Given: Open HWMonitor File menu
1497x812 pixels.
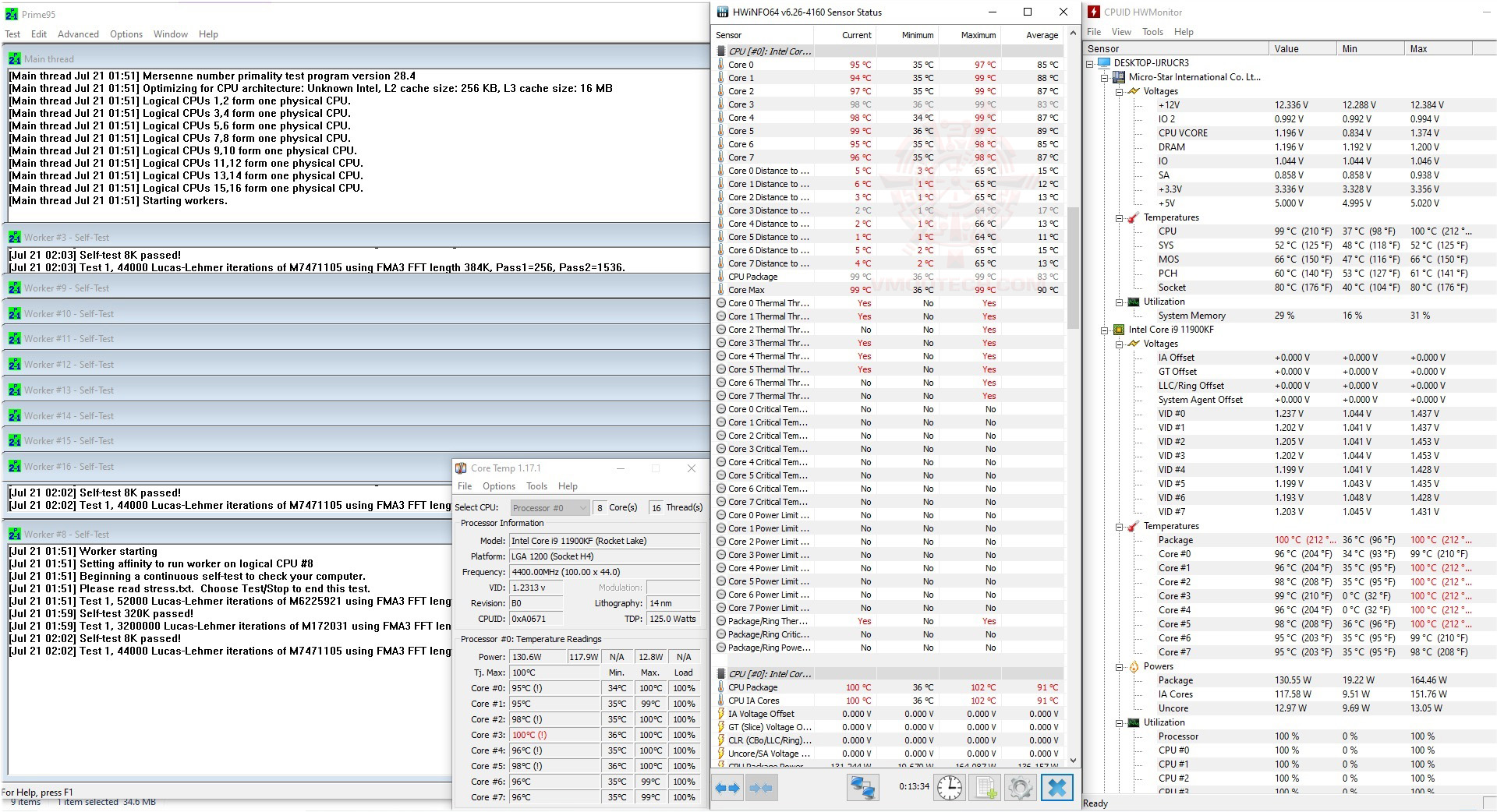Looking at the screenshot, I should click(x=1094, y=32).
